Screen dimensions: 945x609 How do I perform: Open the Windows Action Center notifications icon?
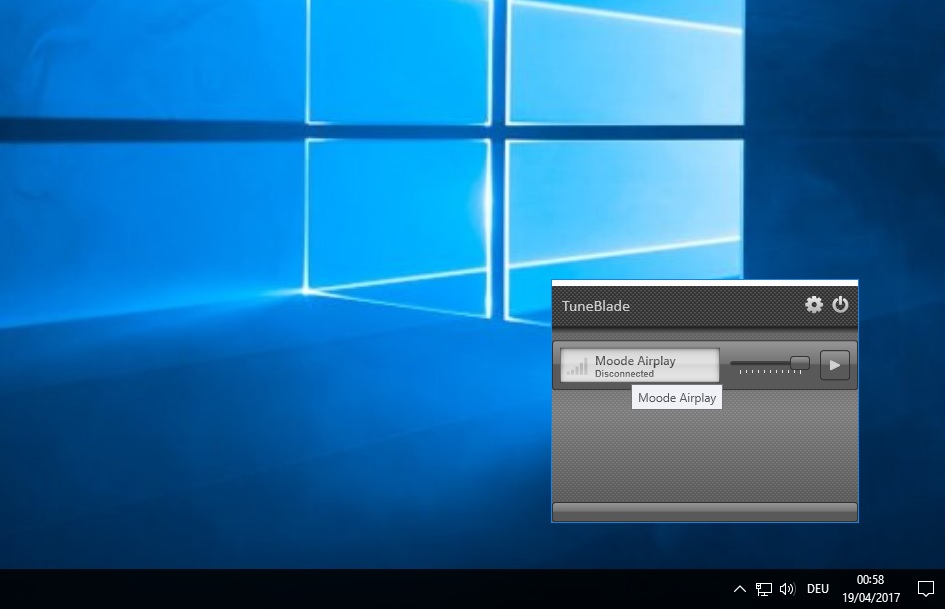925,589
